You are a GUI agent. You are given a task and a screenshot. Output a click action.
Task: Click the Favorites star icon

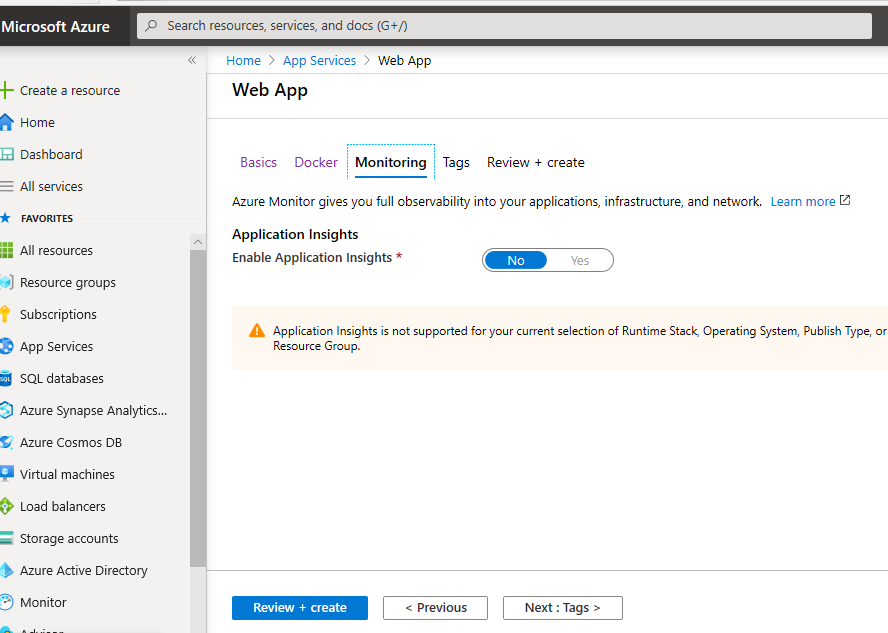click(5, 218)
